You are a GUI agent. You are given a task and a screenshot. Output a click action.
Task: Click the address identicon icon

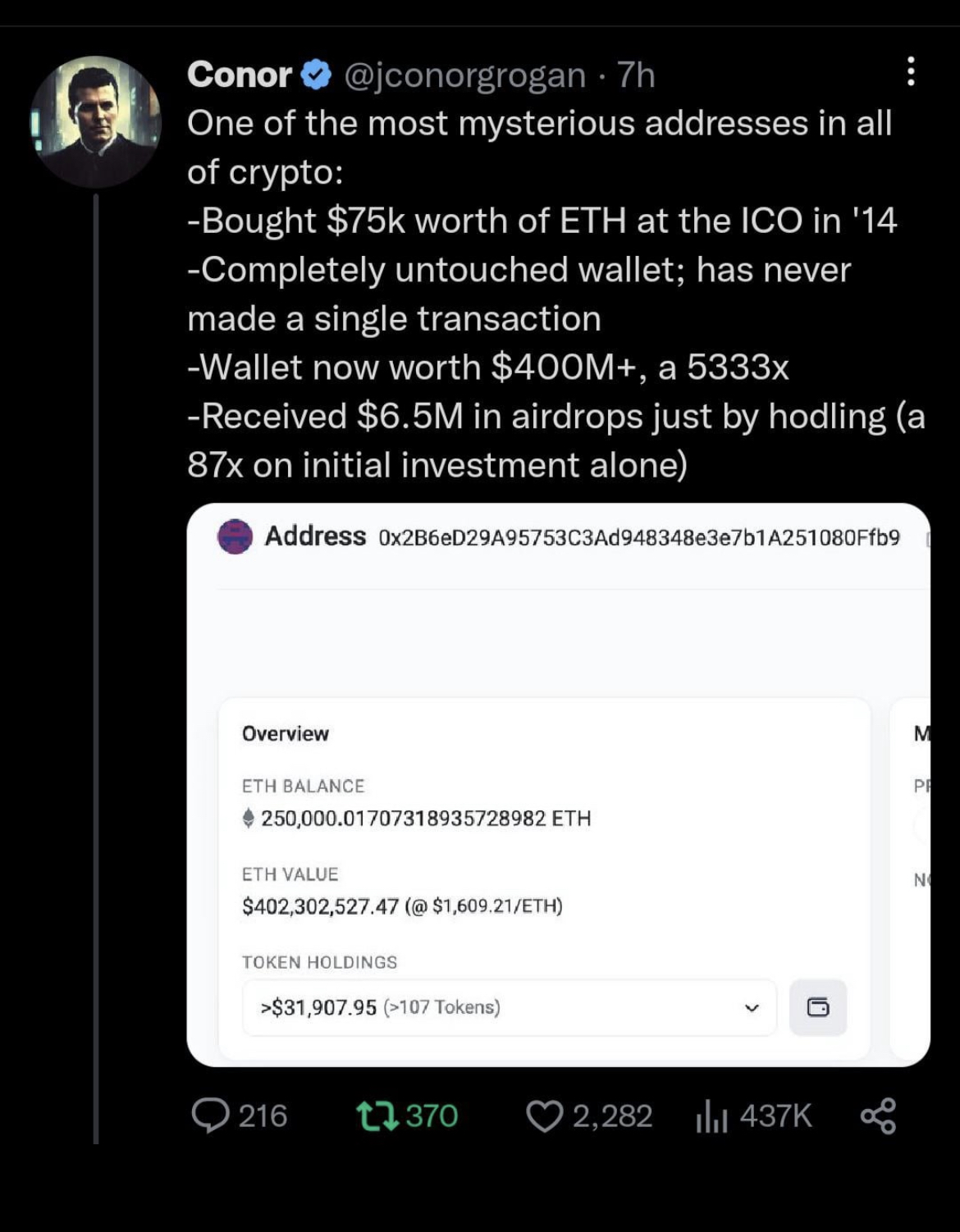tap(235, 537)
